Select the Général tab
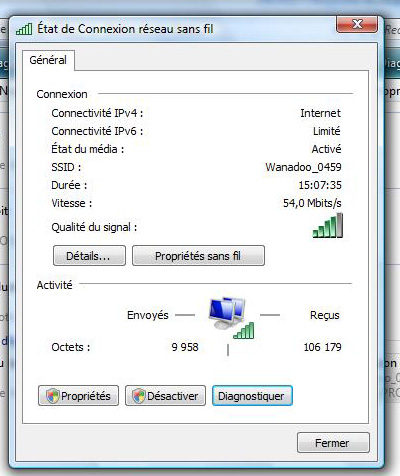The width and height of the screenshot is (400, 476). pyautogui.click(x=48, y=60)
